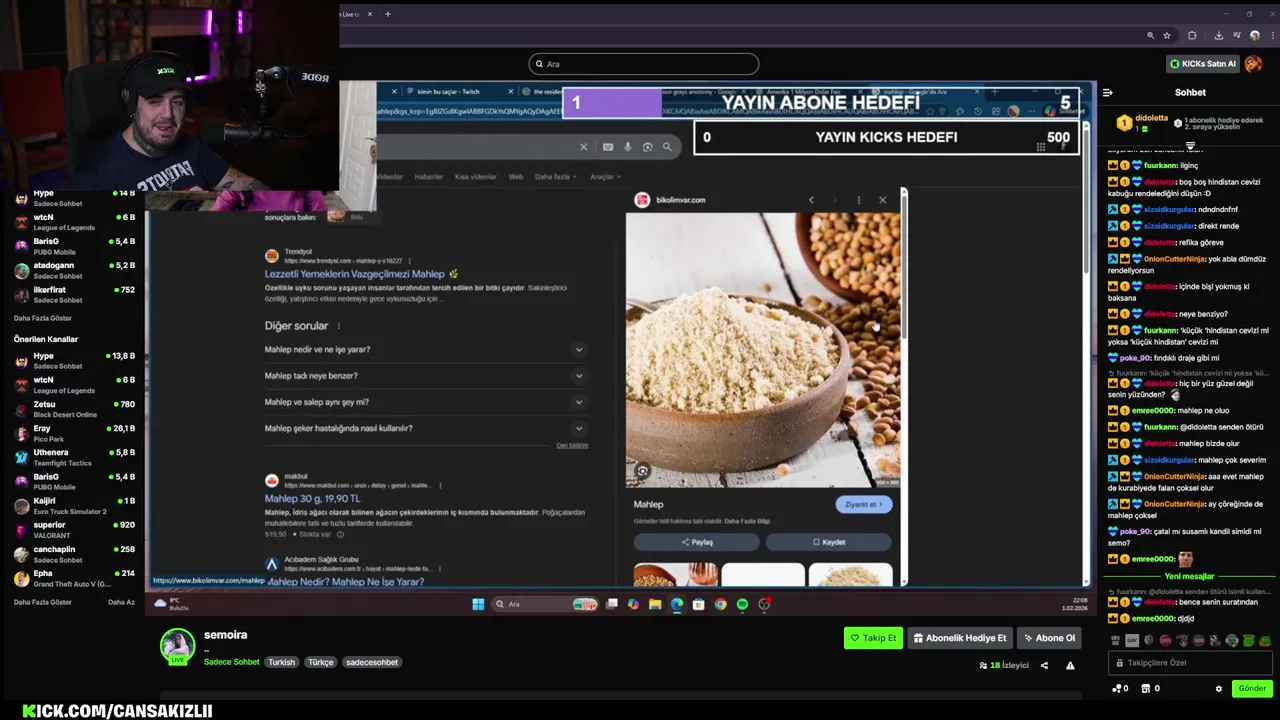The image size is (1280, 720).
Task: Click Daha Az to show fewer recommended channels
Action: pyautogui.click(x=121, y=602)
